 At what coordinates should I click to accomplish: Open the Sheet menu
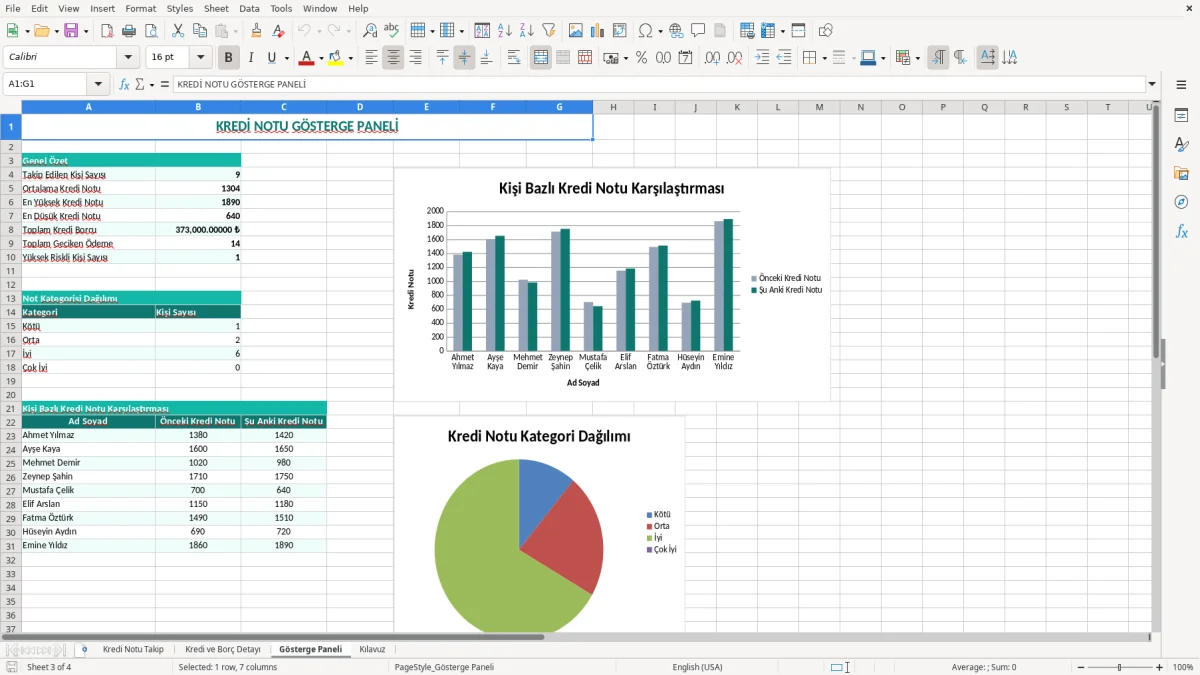[216, 8]
